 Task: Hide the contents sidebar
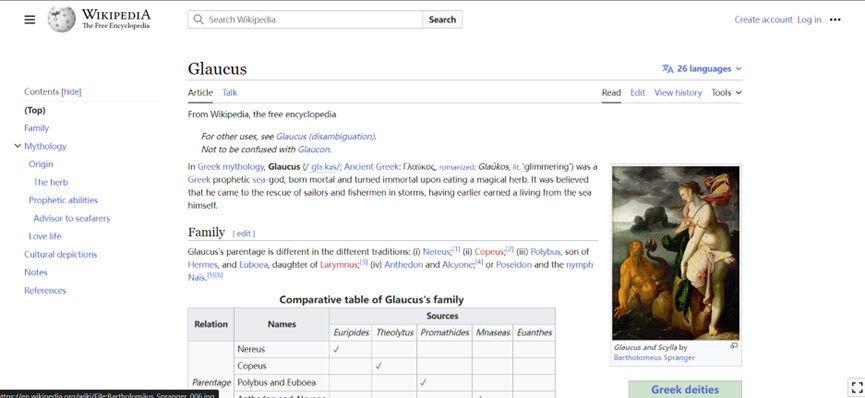[72, 92]
